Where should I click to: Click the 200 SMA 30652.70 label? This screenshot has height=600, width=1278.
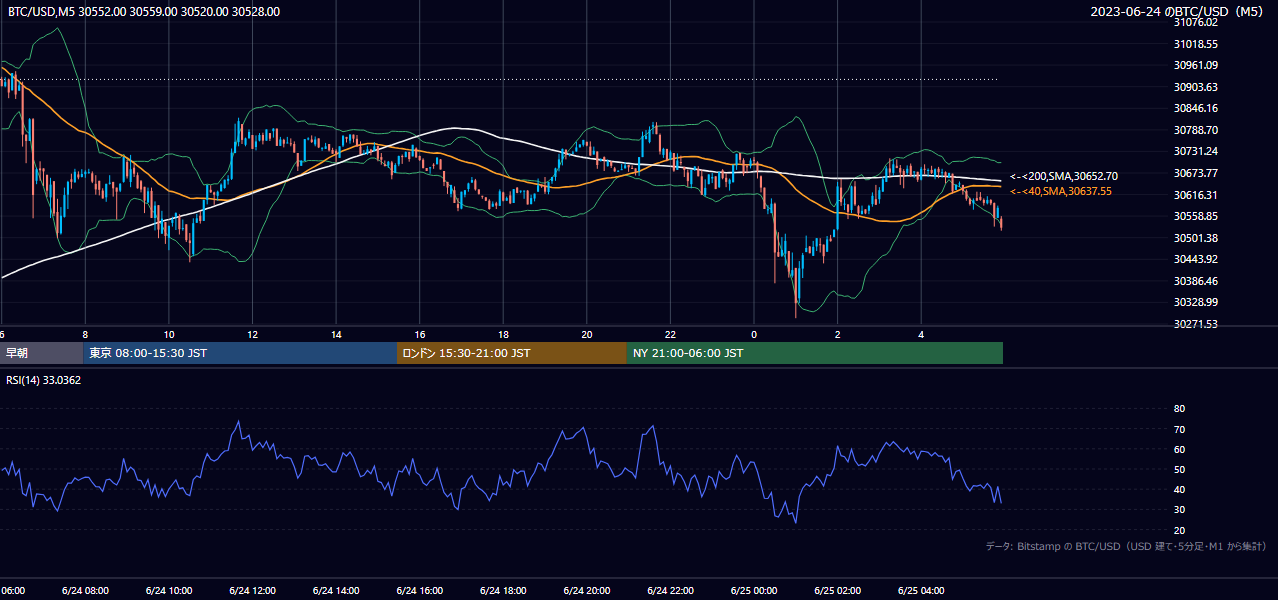pyautogui.click(x=1064, y=176)
